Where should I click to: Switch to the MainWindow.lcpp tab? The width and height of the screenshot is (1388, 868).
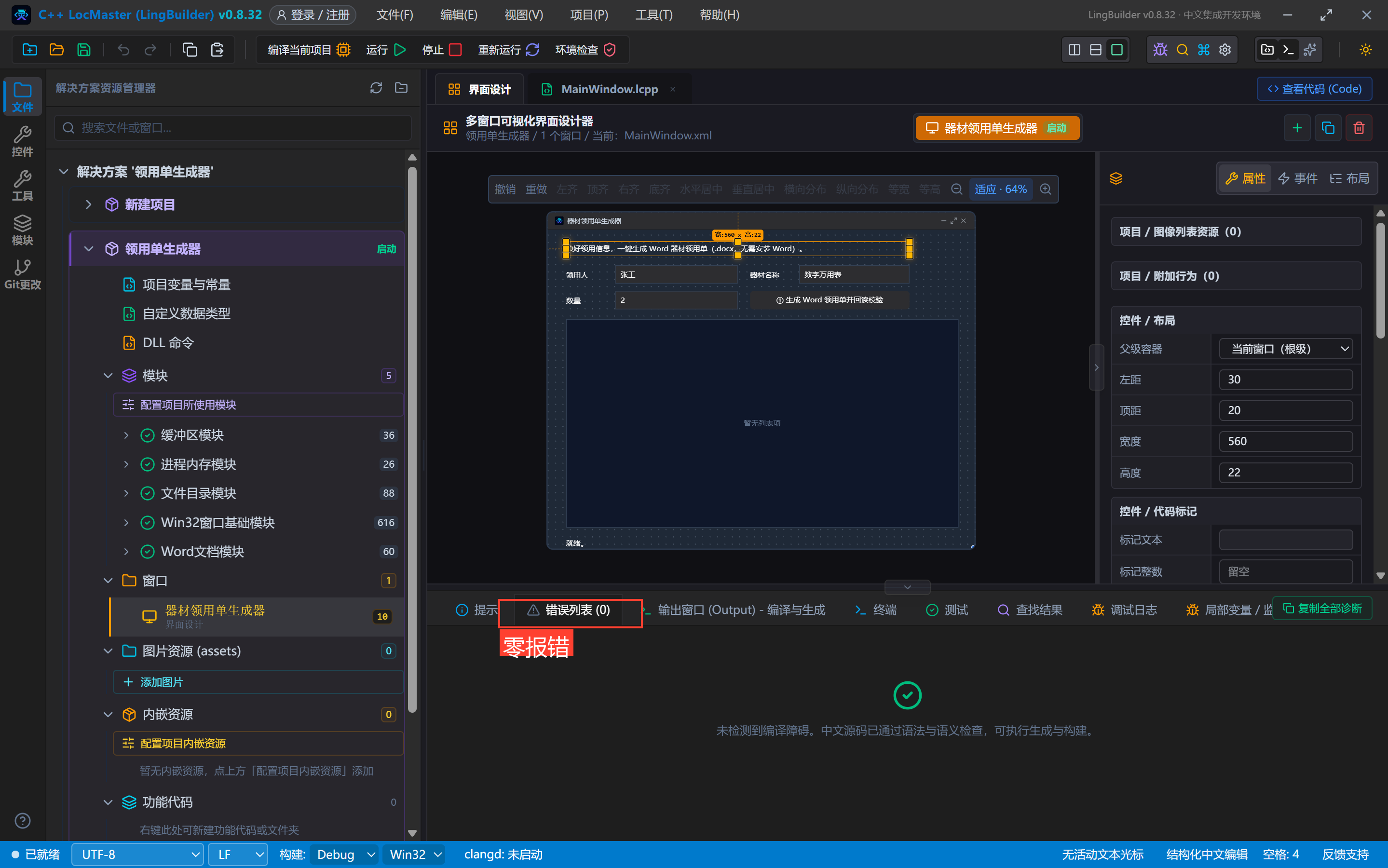click(x=609, y=89)
